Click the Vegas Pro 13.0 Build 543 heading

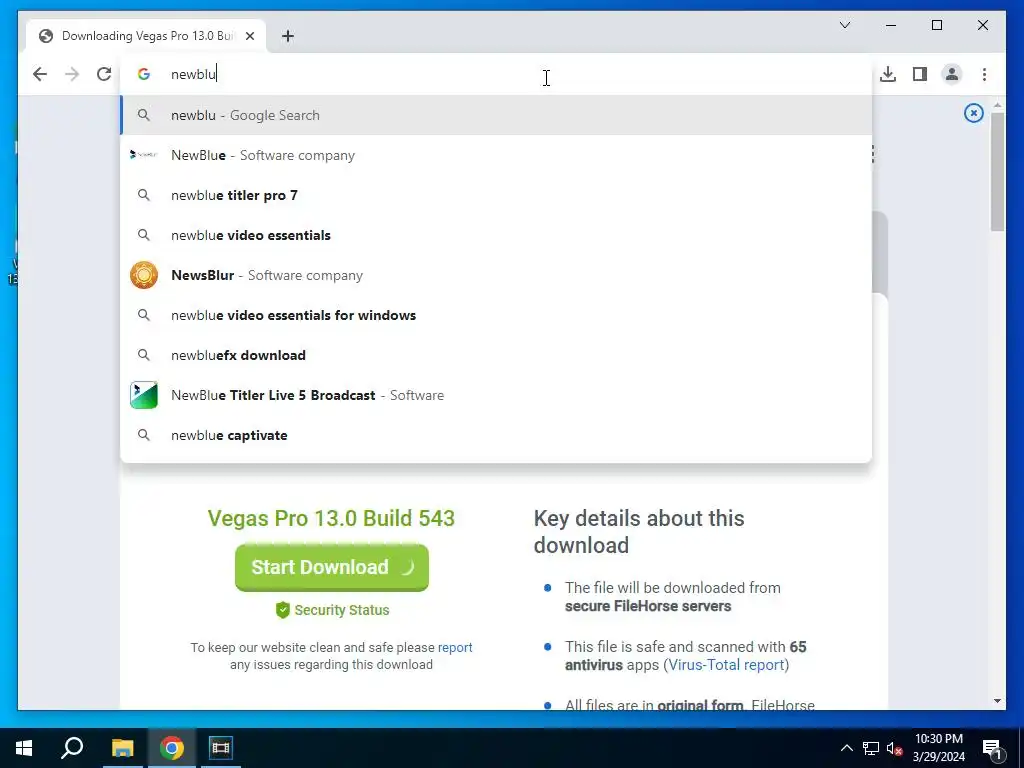[x=331, y=519]
